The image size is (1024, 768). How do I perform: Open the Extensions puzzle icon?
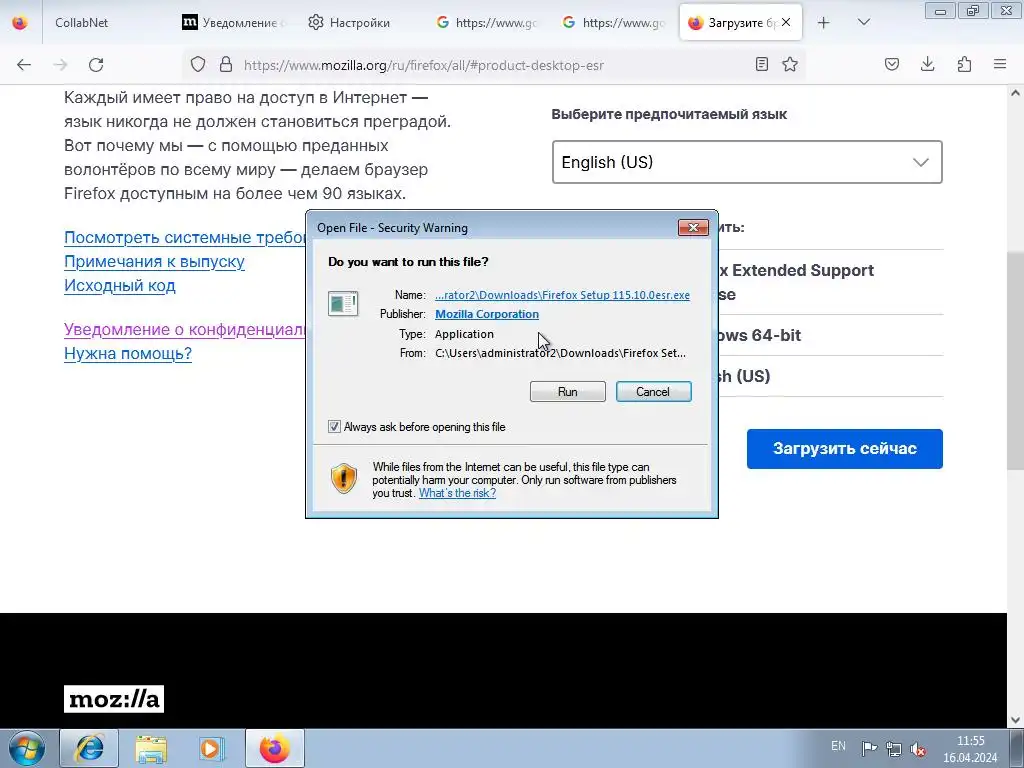[x=964, y=64]
